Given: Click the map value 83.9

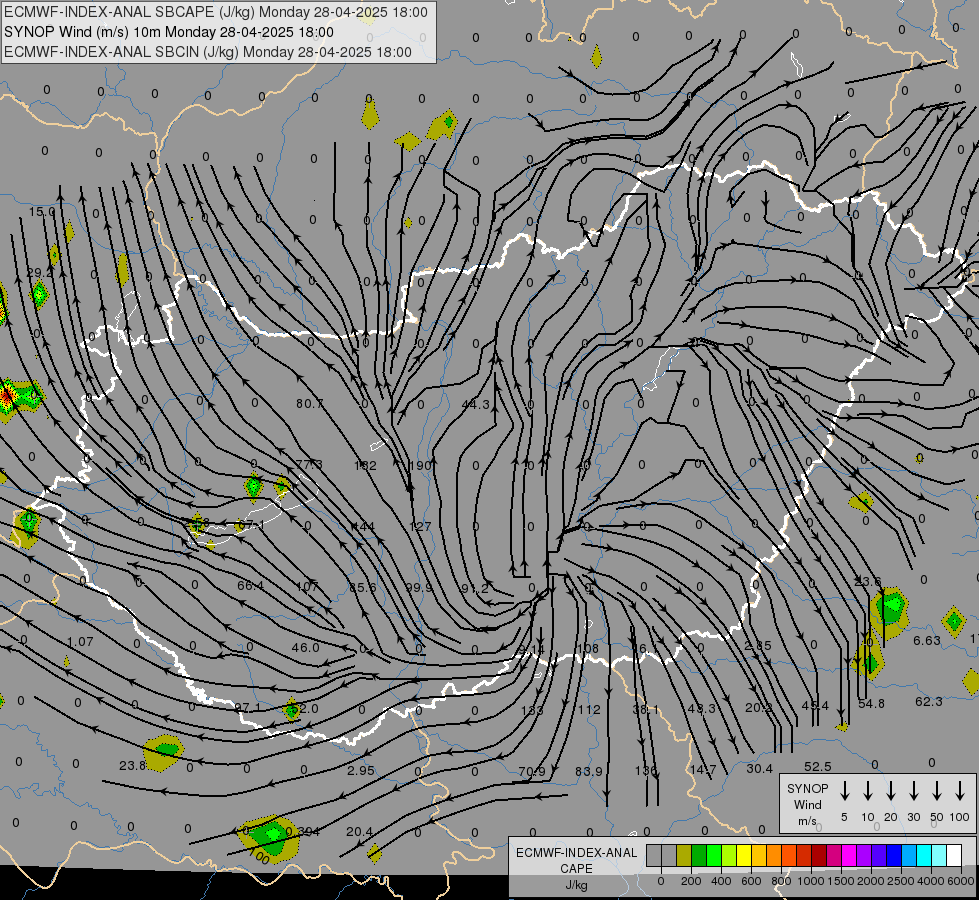Looking at the screenshot, I should point(589,771).
